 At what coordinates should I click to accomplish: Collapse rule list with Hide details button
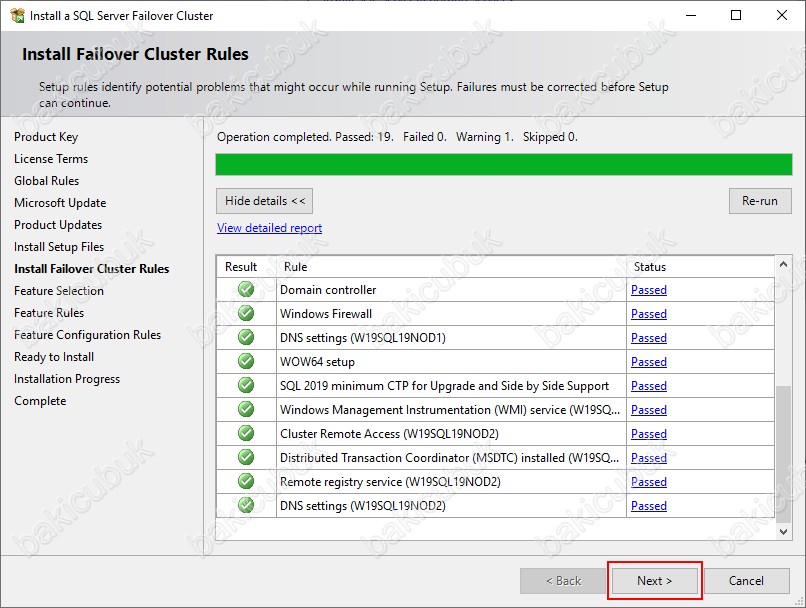coord(264,201)
